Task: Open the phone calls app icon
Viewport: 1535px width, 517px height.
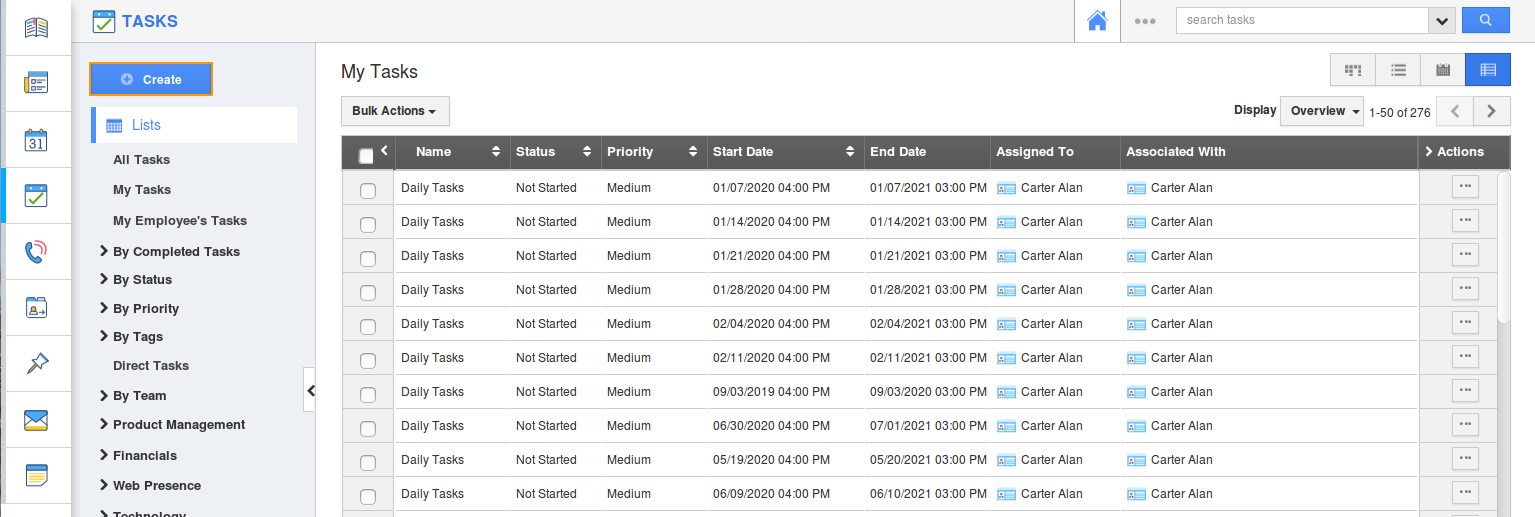Action: click(x=36, y=252)
